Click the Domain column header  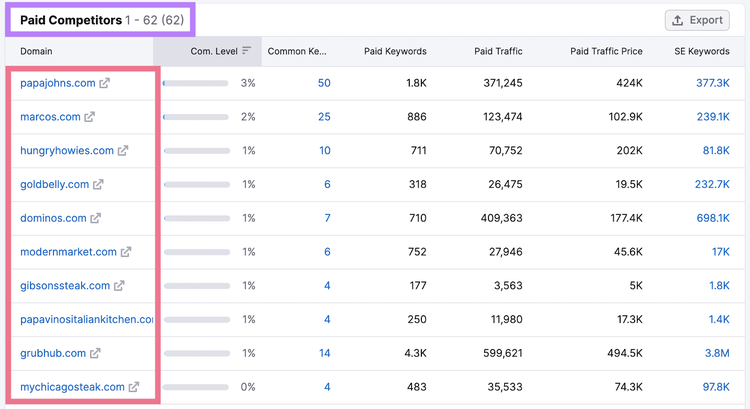click(x=36, y=51)
